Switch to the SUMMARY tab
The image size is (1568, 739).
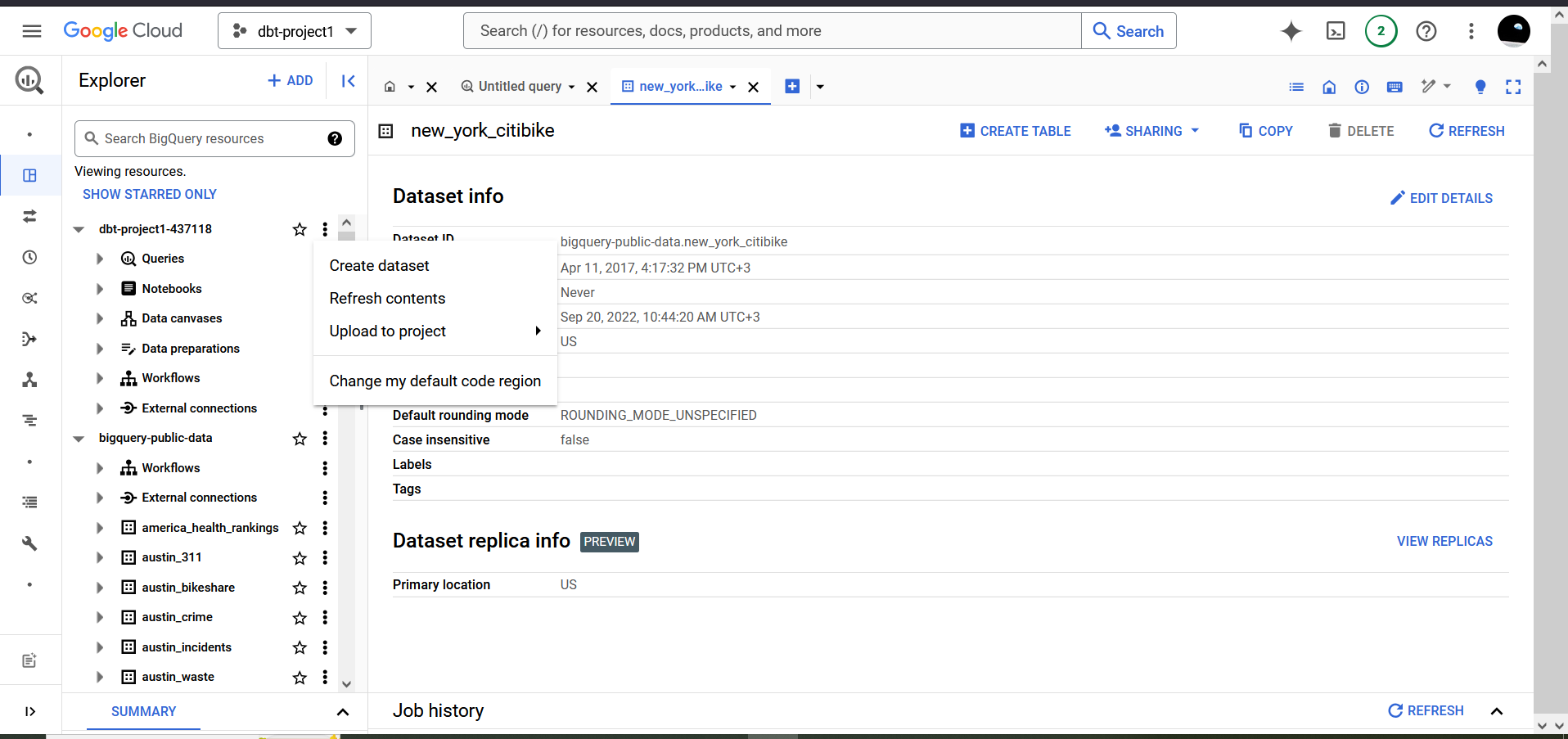(144, 711)
